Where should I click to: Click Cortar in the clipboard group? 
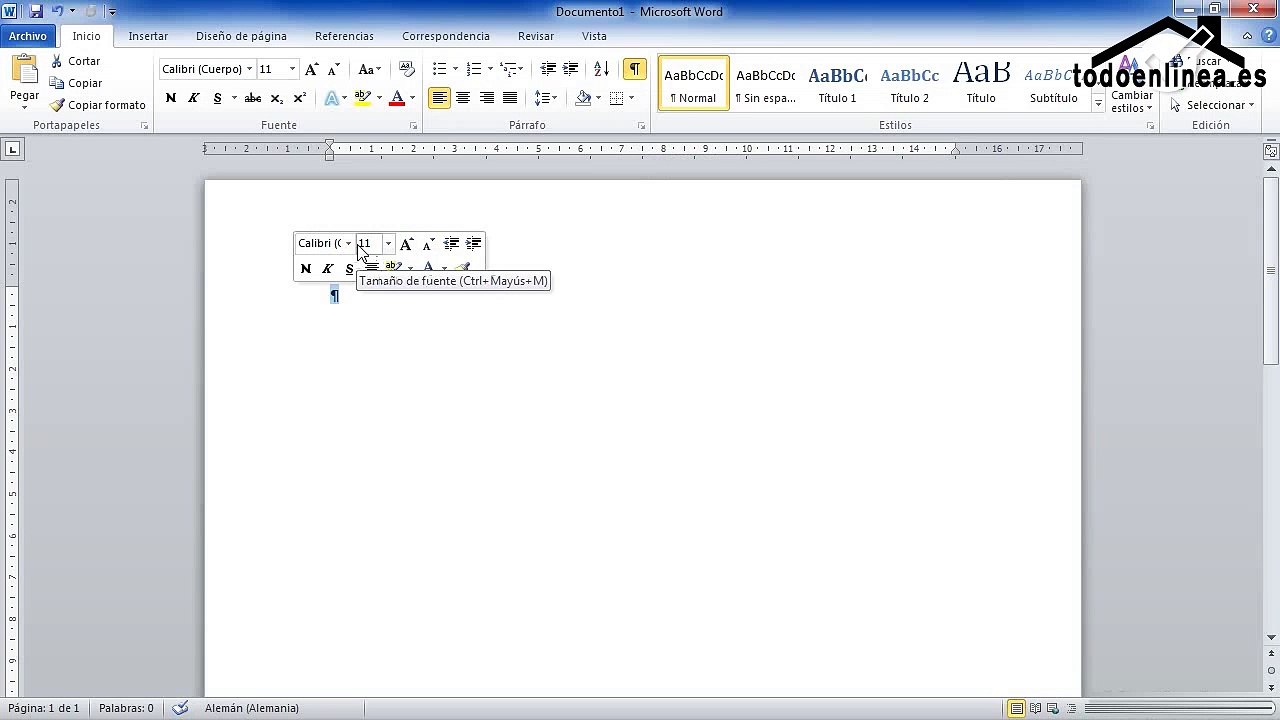point(76,61)
